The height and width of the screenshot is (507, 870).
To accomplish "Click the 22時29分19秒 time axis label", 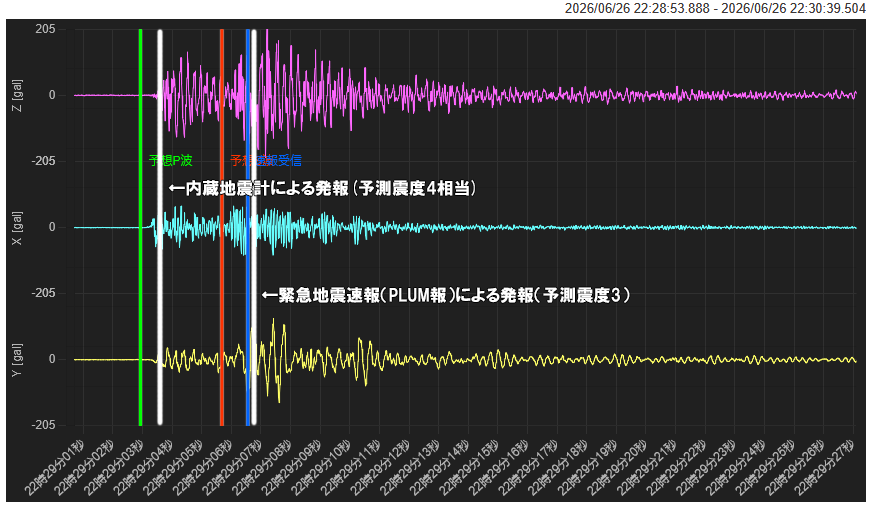I will click(x=589, y=466).
